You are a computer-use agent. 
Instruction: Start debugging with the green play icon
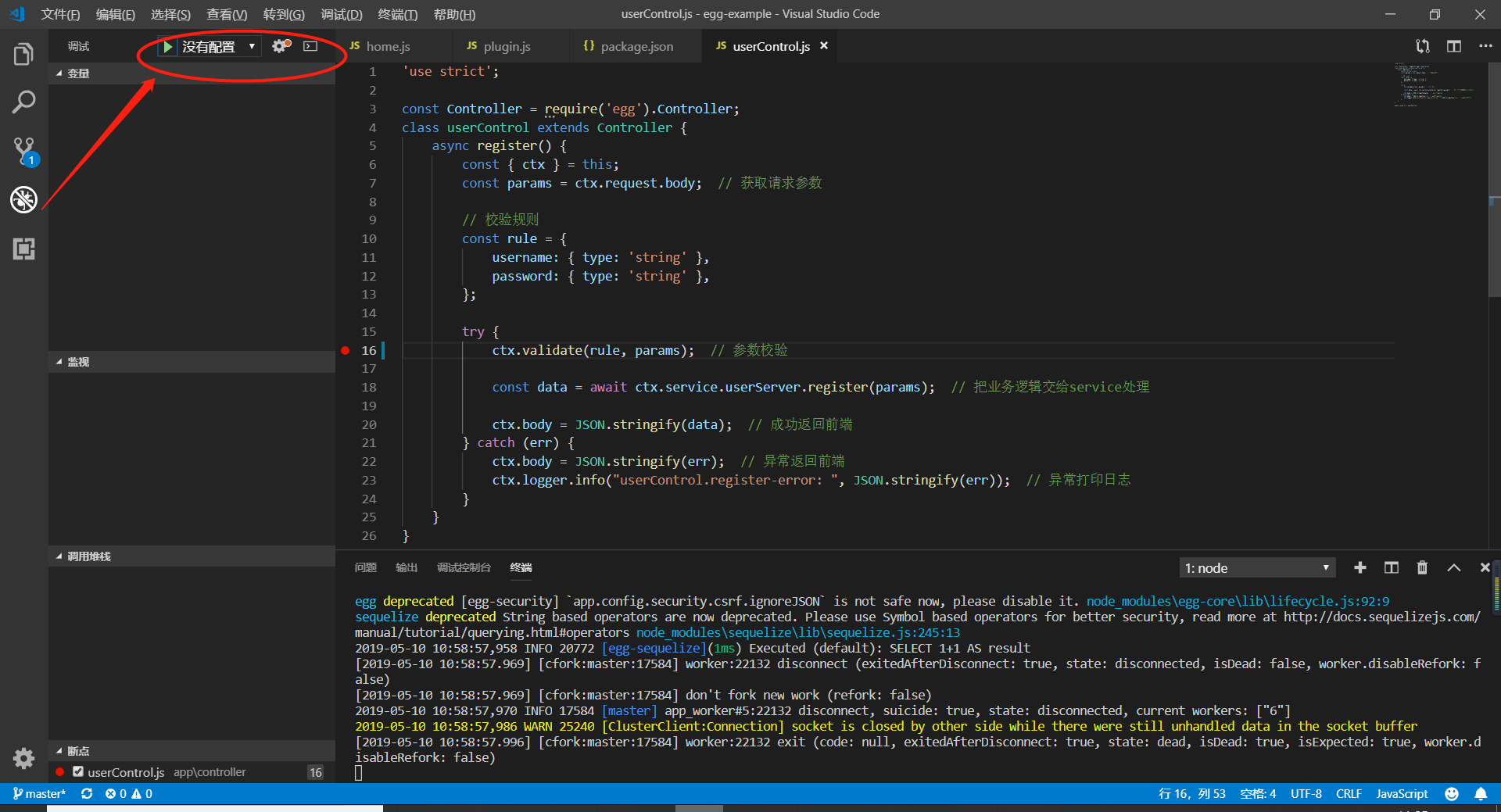click(167, 46)
